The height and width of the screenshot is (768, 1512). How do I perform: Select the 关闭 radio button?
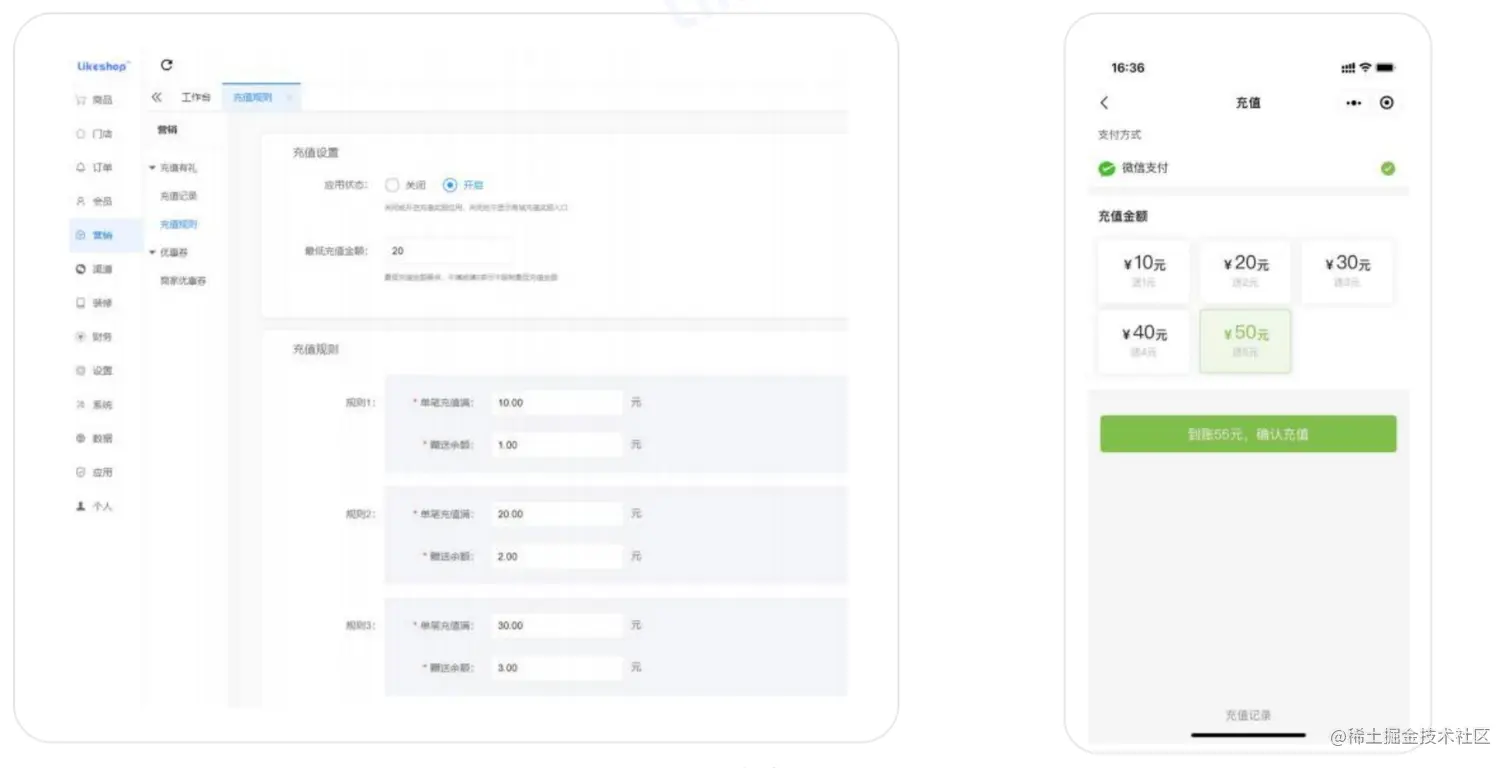(x=392, y=185)
